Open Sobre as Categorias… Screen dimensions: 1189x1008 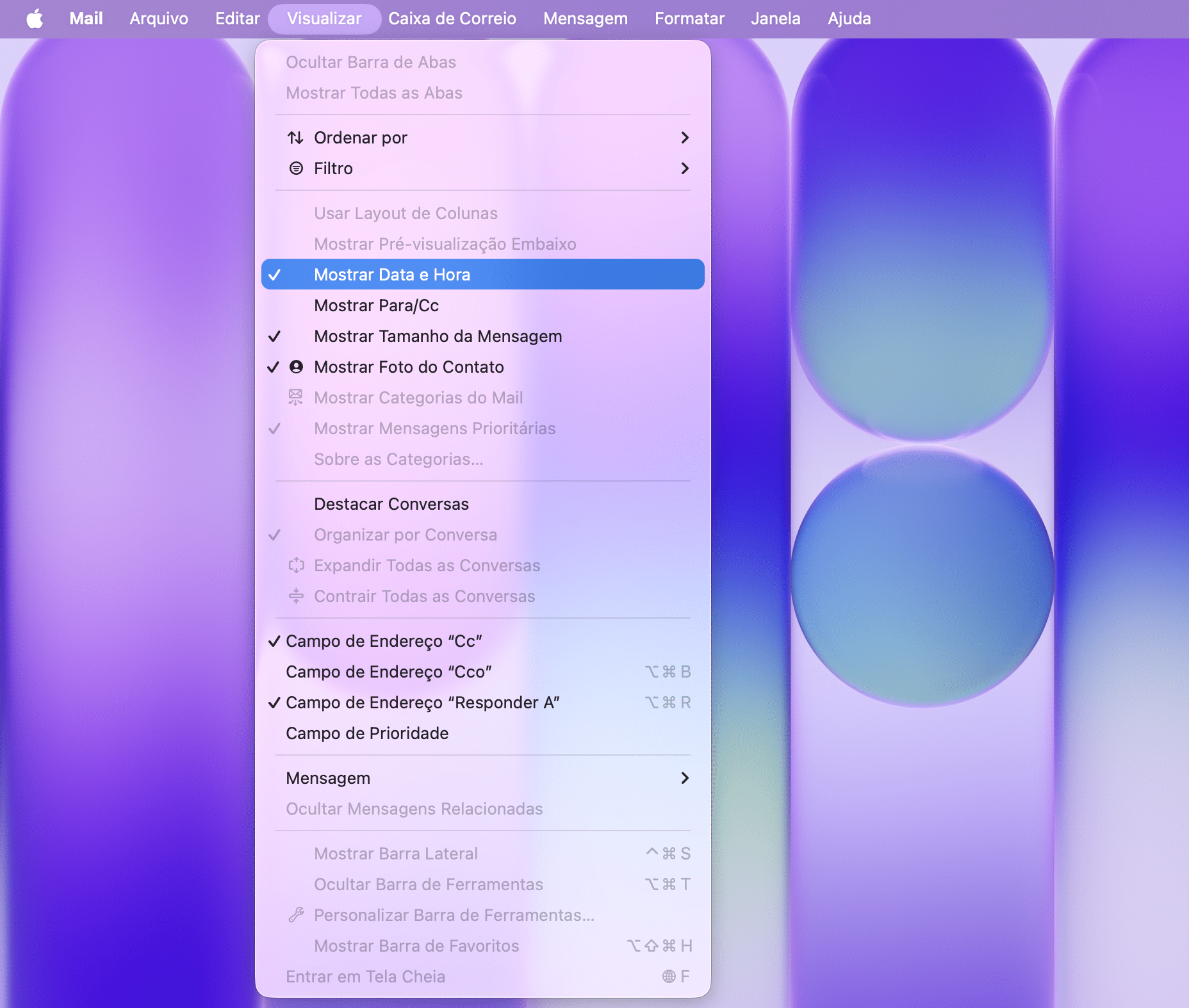[x=483, y=459]
